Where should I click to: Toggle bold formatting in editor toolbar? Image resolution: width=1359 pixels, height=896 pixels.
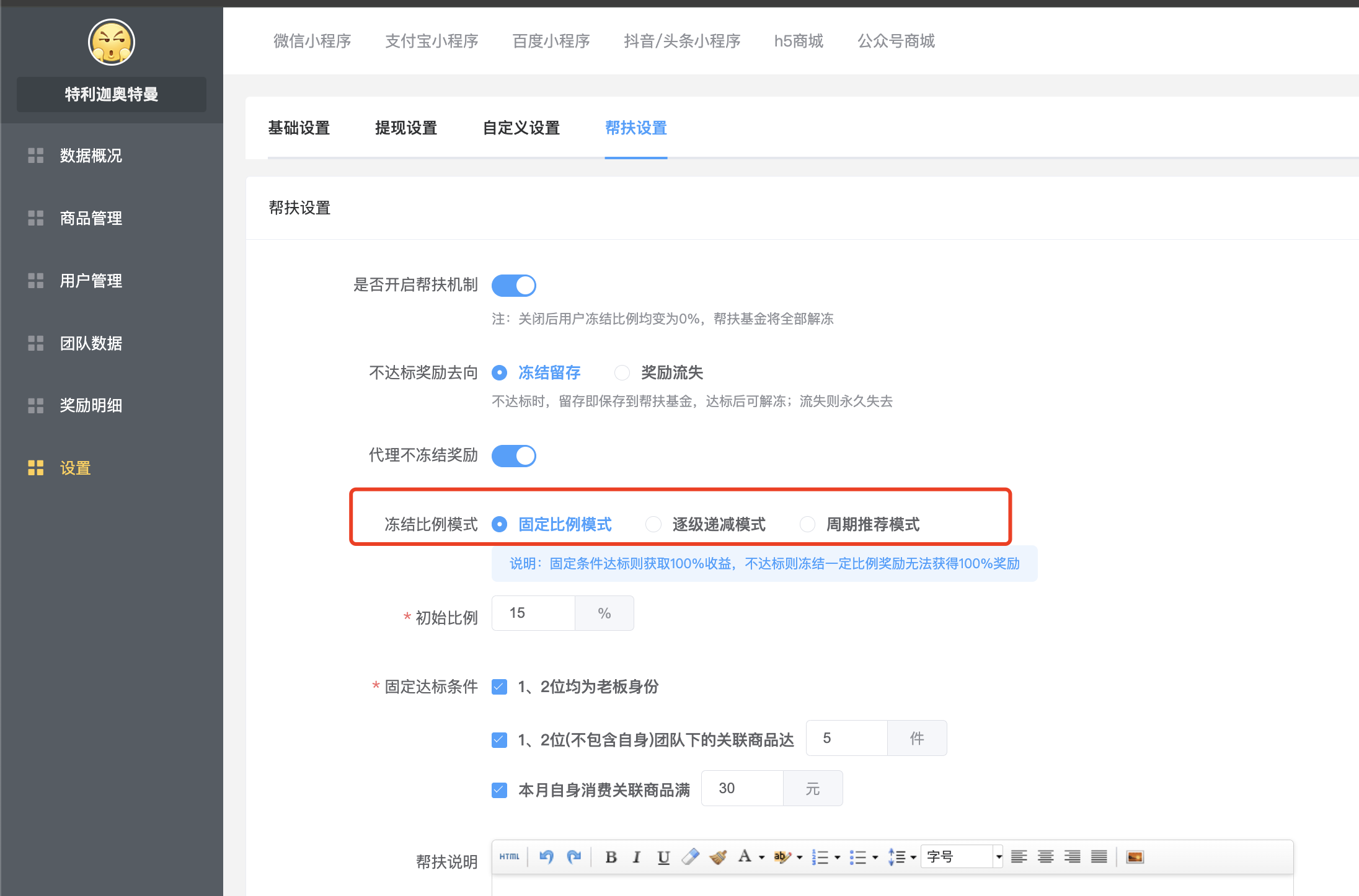point(611,857)
